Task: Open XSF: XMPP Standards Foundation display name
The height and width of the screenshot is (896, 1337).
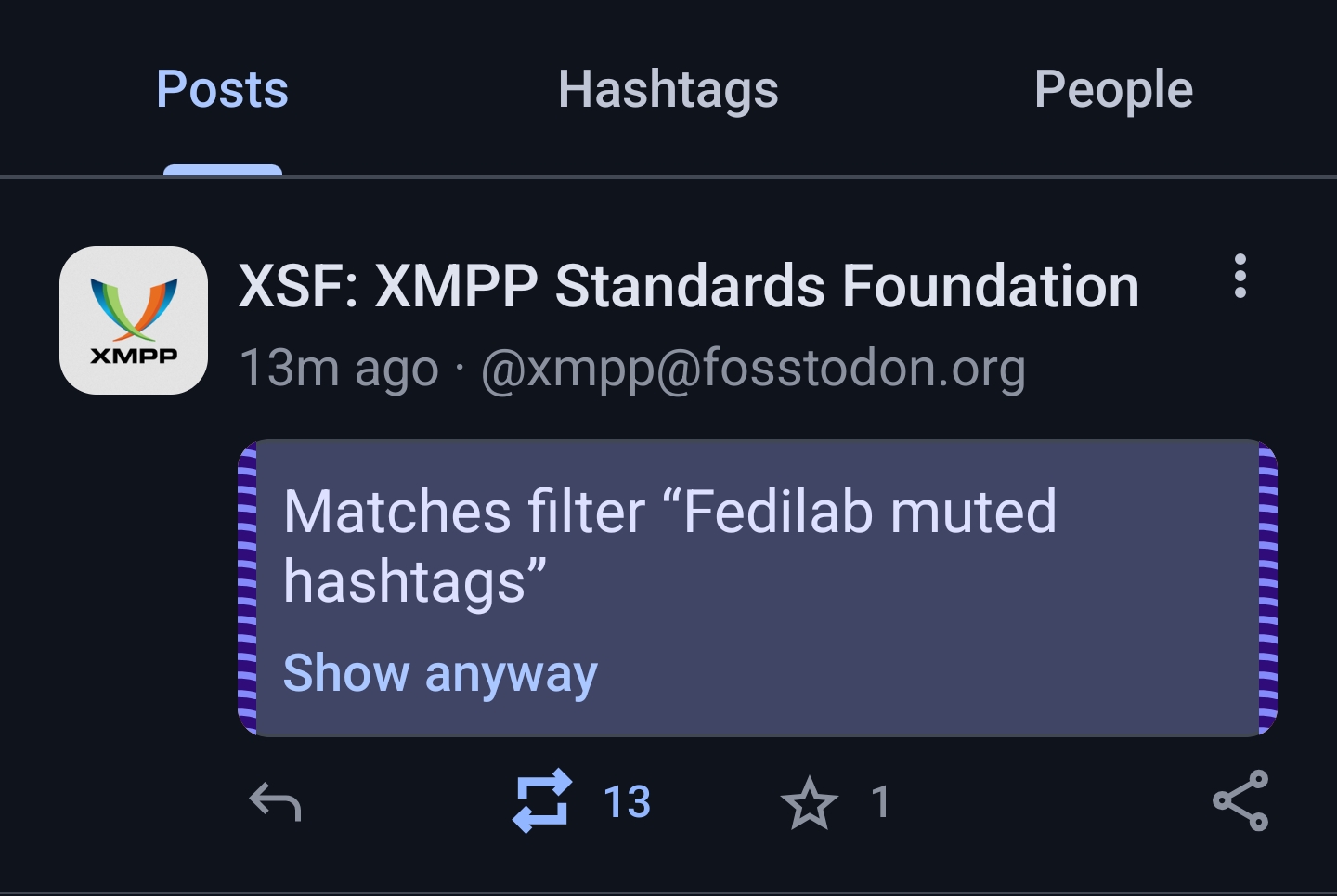Action: 689,285
